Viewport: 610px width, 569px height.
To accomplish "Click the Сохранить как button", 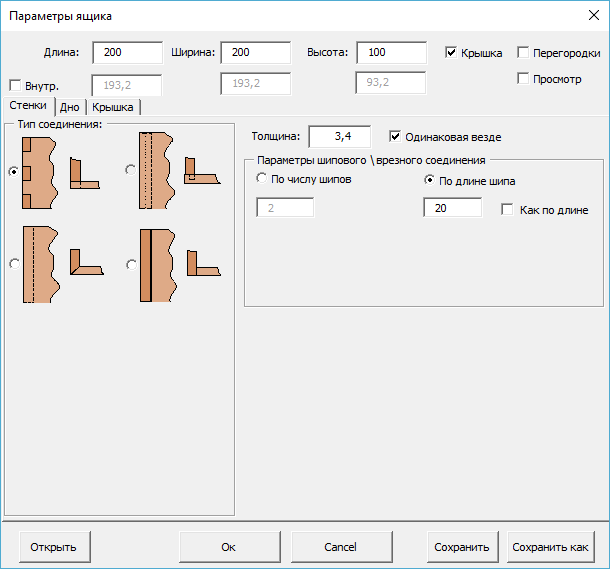I will 550,547.
